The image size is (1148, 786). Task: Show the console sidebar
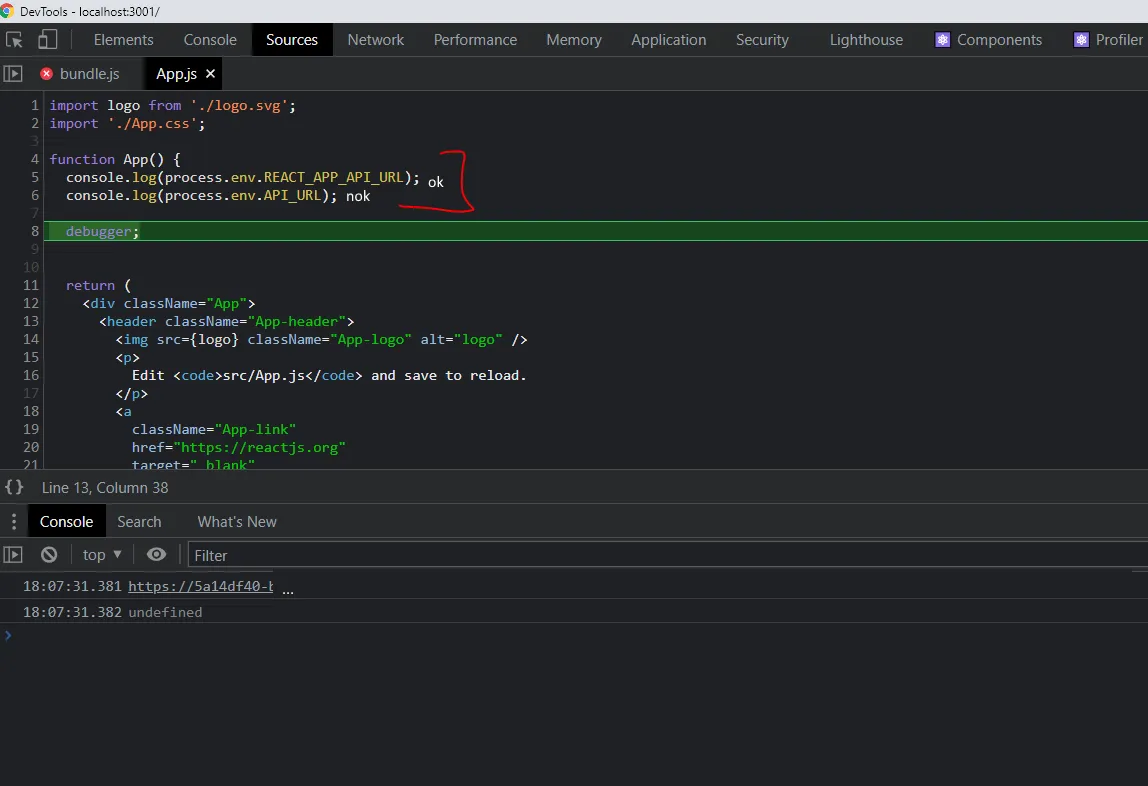pyautogui.click(x=13, y=554)
